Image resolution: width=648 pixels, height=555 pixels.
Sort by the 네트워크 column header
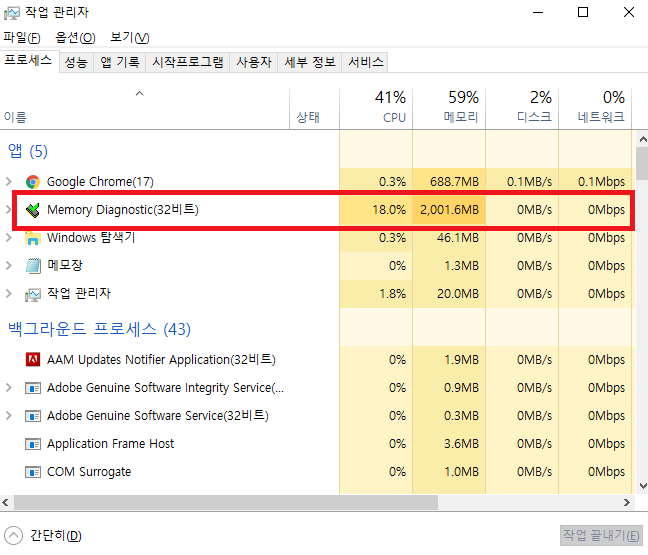click(595, 109)
